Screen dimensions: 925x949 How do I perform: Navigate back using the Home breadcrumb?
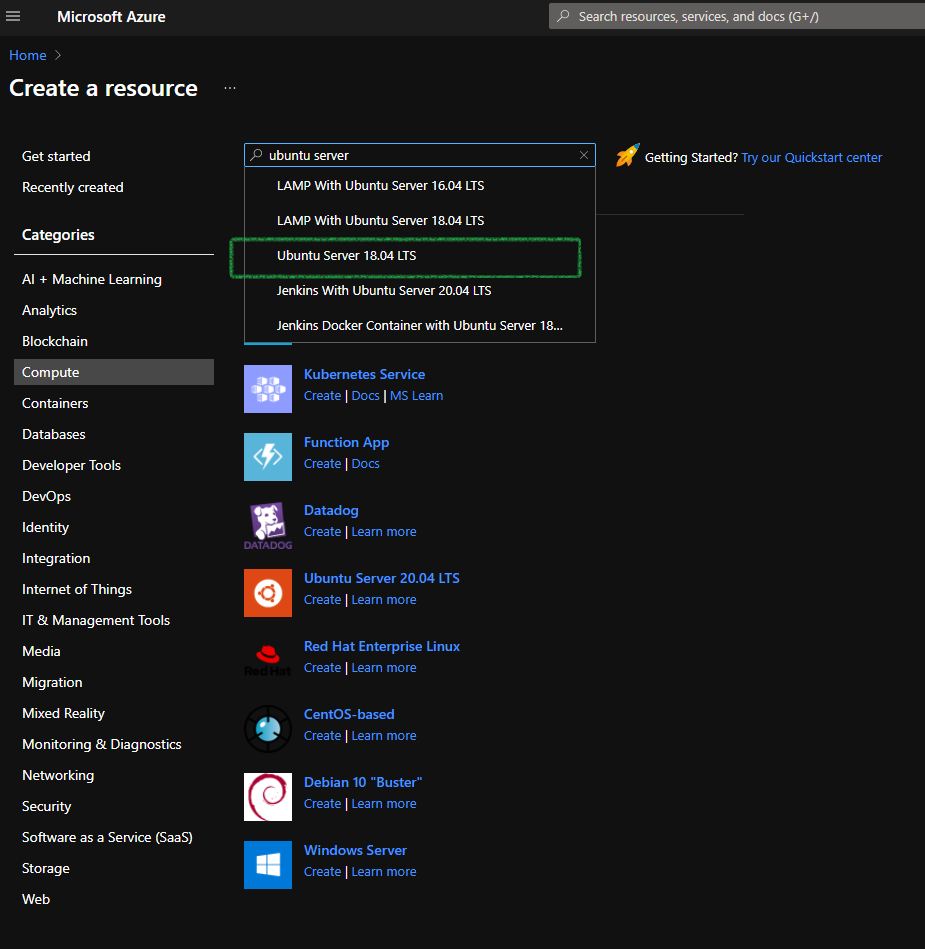point(27,55)
